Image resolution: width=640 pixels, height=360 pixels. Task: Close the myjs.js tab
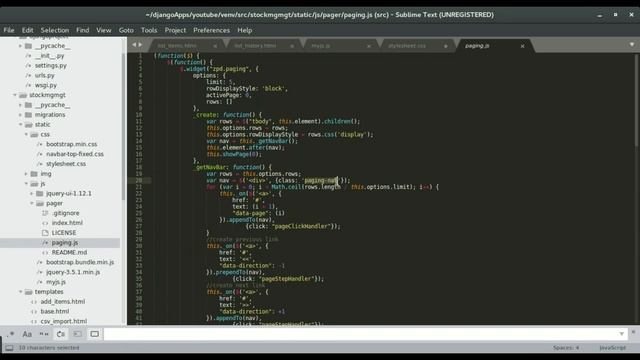click(x=369, y=46)
